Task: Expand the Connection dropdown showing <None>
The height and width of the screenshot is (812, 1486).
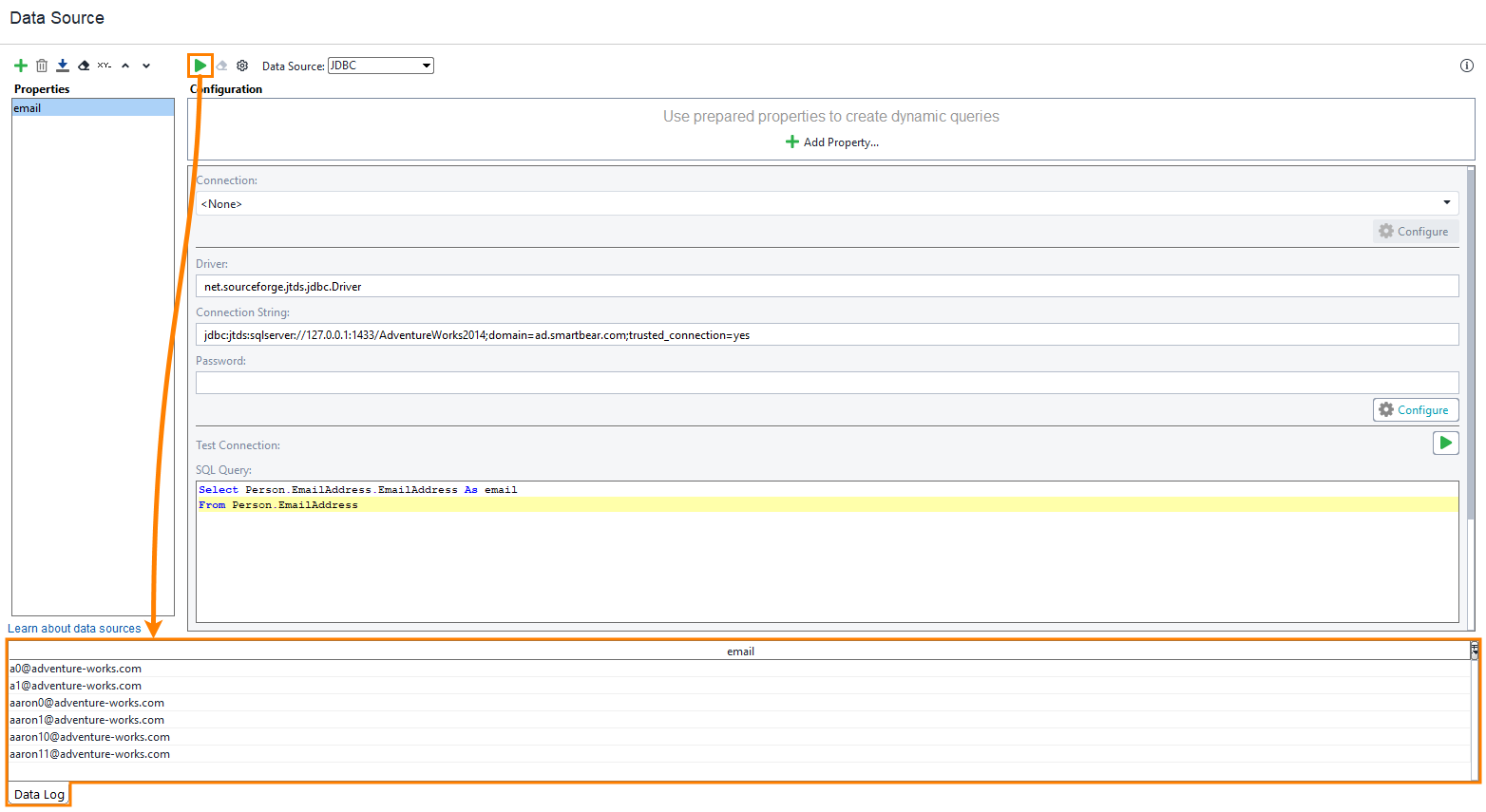Action: [x=1447, y=202]
